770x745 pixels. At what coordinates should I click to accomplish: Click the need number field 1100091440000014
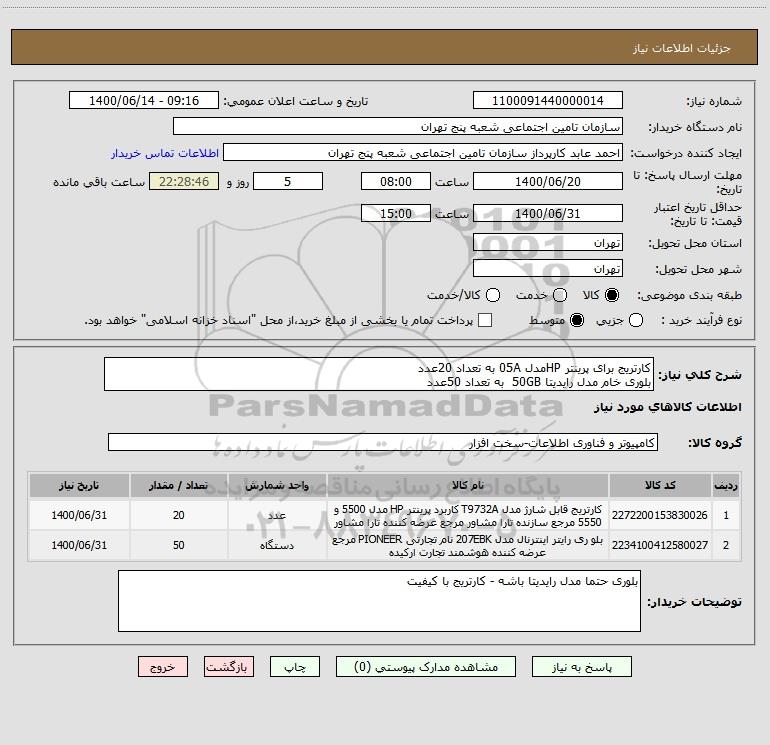[548, 101]
